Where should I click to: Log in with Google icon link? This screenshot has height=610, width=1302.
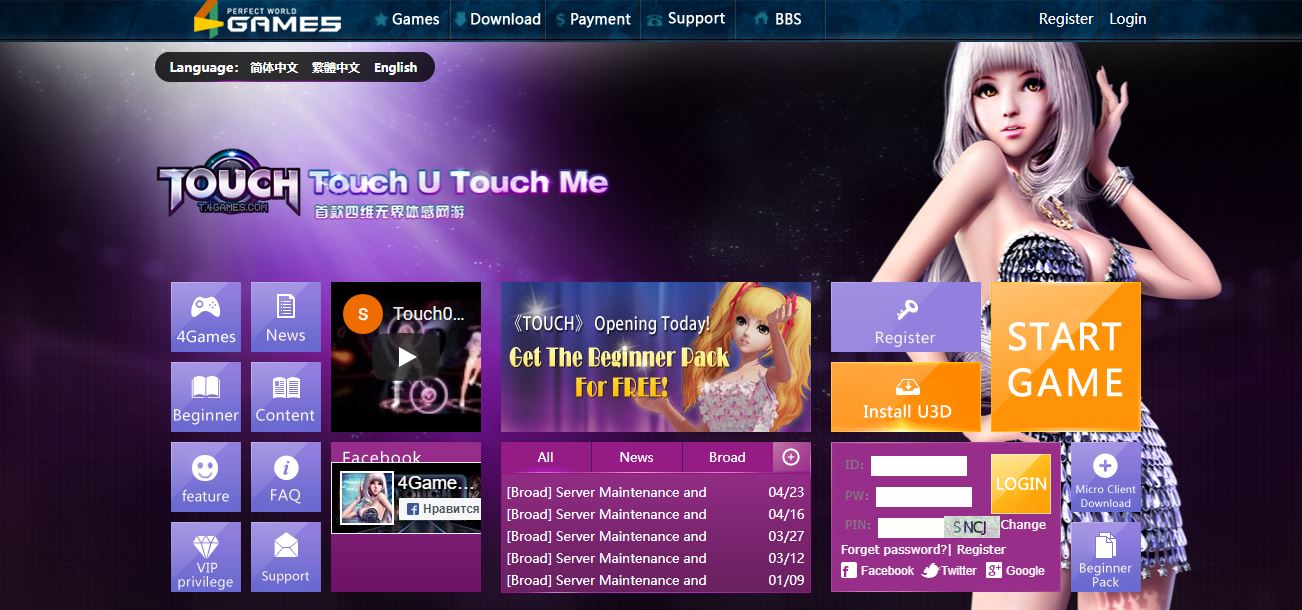point(1015,571)
